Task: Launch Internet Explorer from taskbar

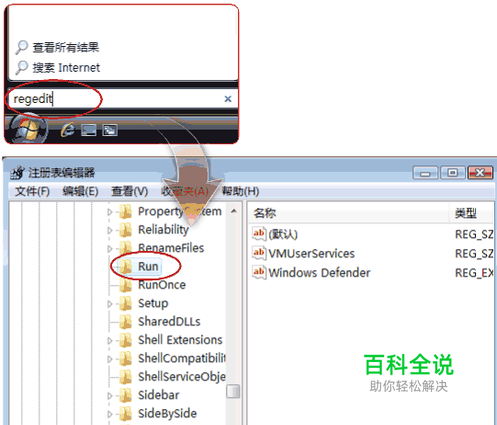Action: pyautogui.click(x=68, y=130)
